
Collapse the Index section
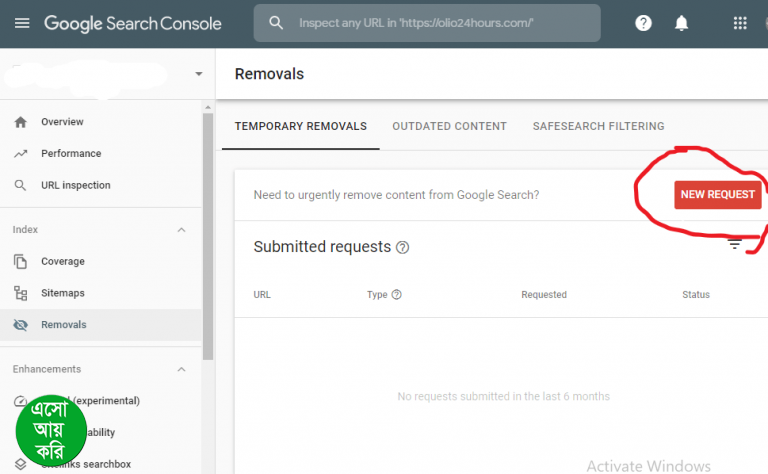[181, 230]
